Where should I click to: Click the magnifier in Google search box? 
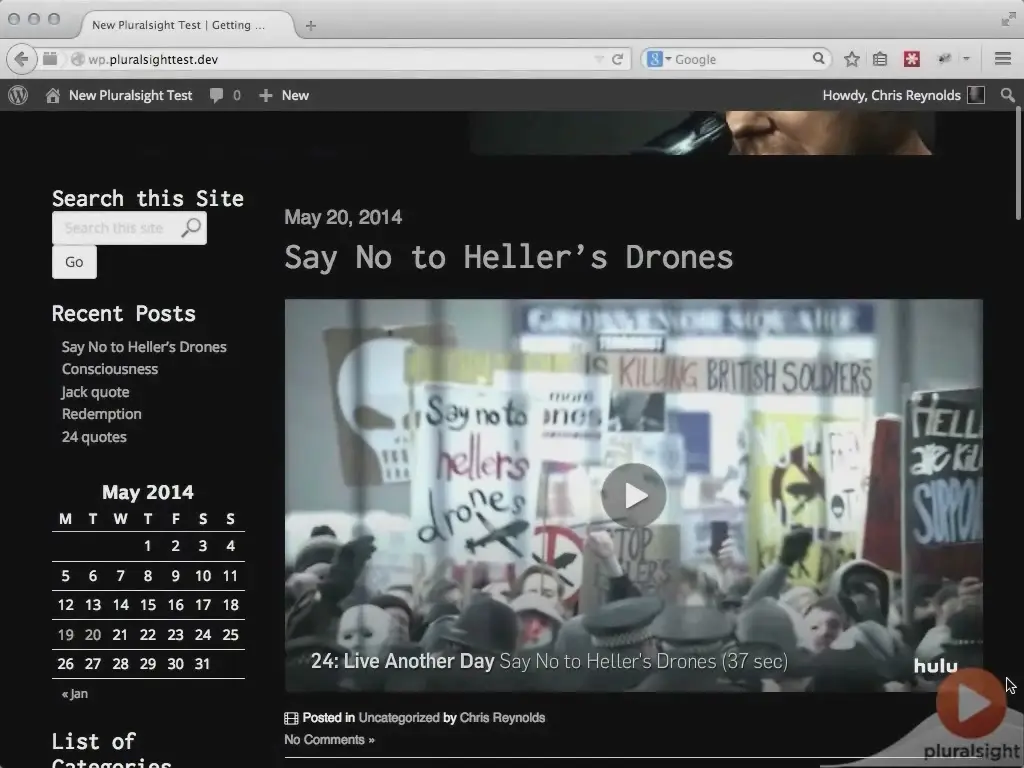coord(818,59)
